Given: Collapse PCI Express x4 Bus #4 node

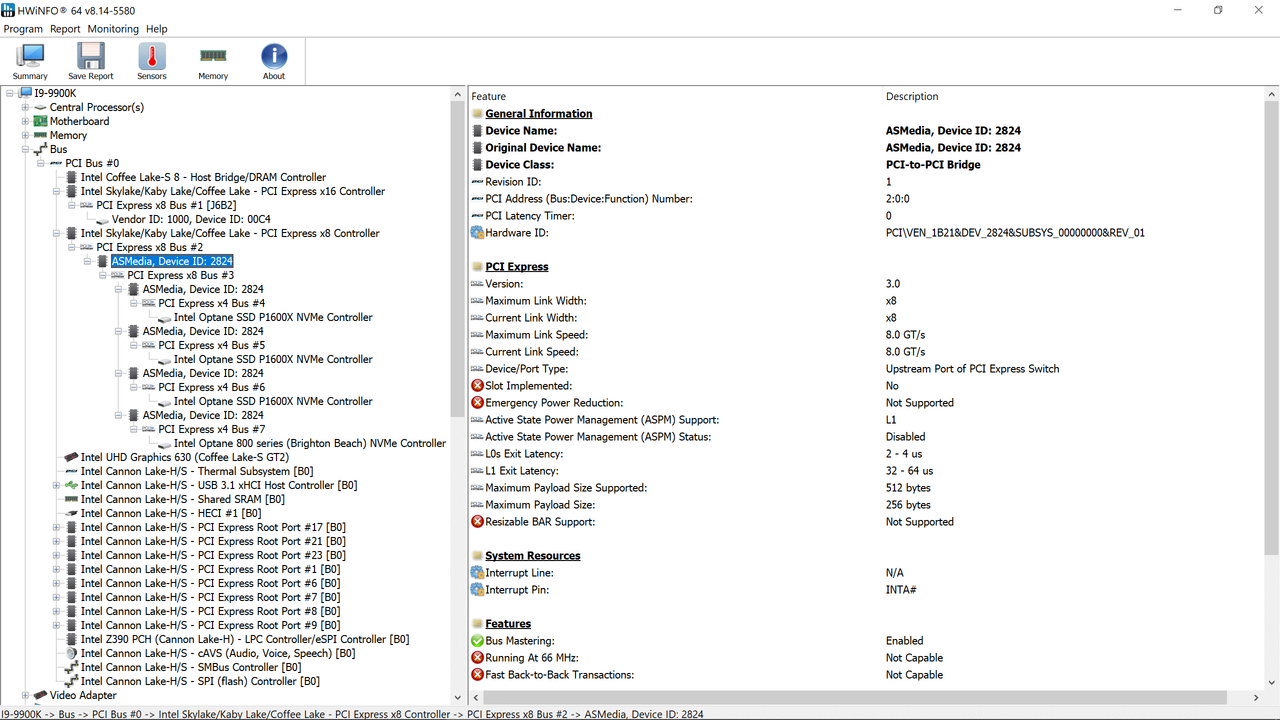Looking at the screenshot, I should click(134, 303).
